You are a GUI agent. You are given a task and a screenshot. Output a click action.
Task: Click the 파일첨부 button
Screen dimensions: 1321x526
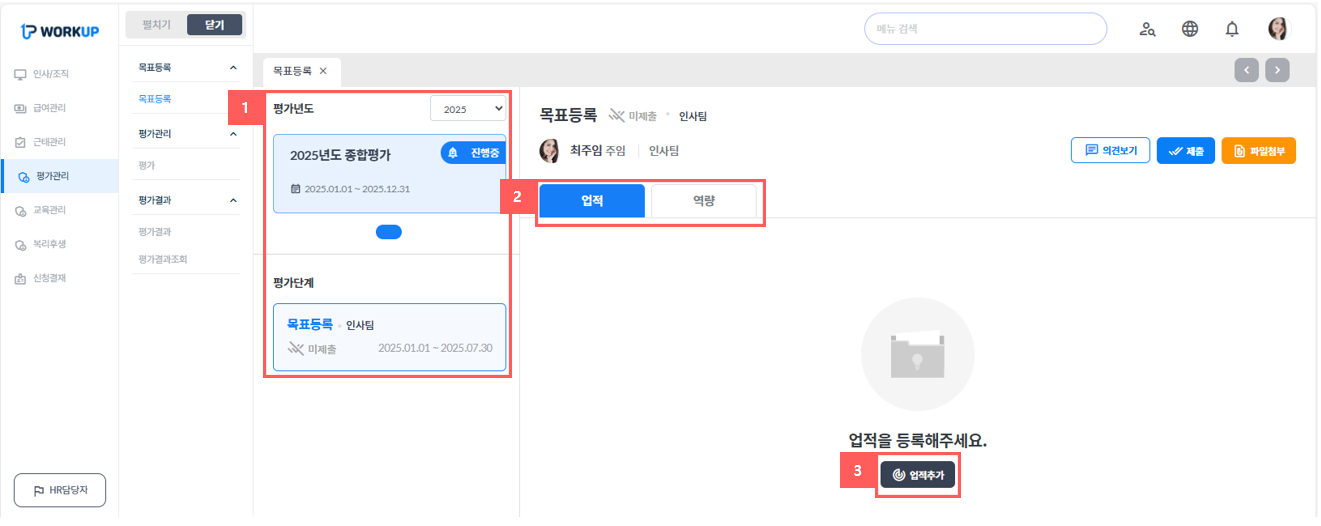coord(1258,151)
